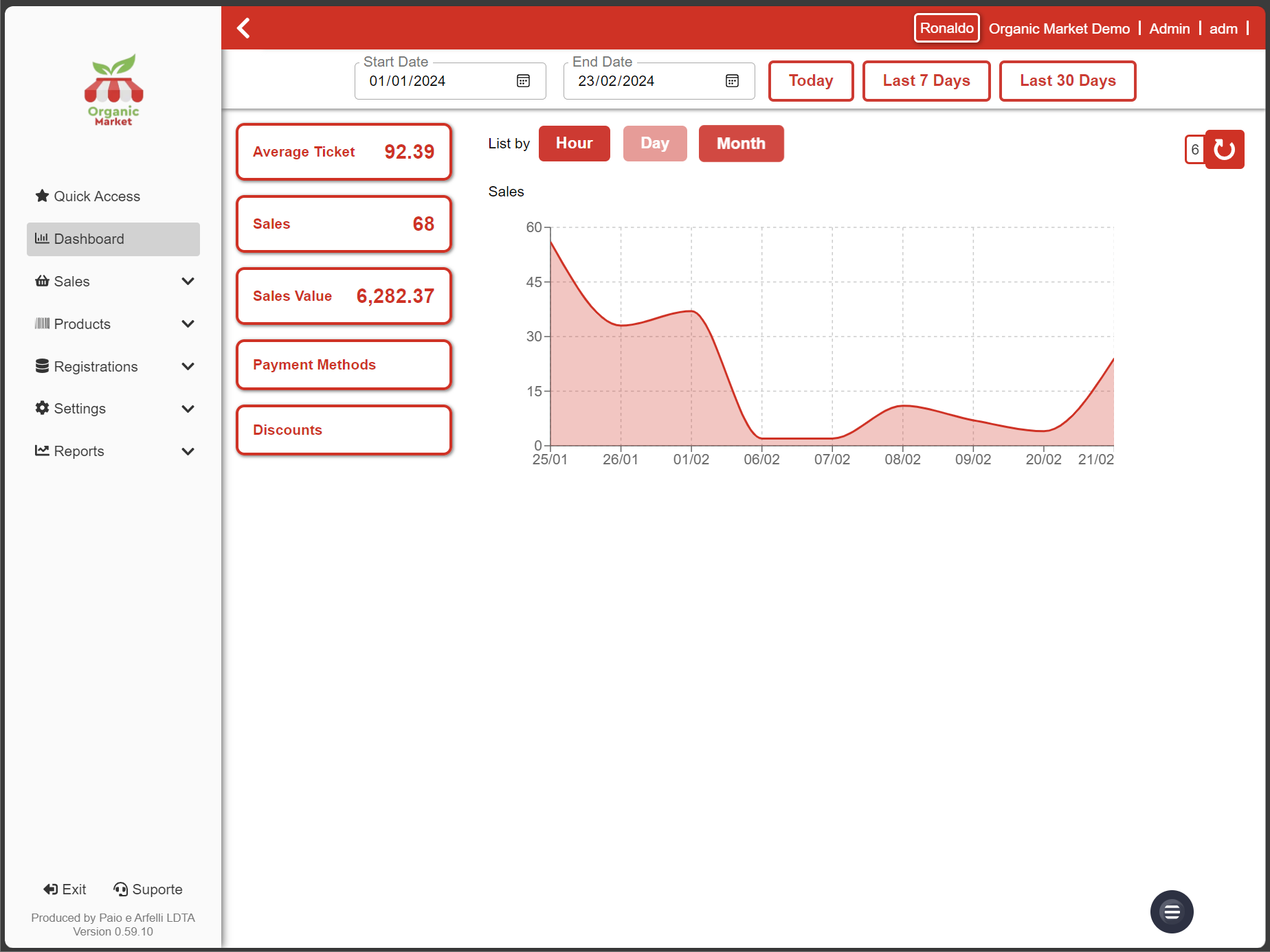
Task: Click the Sales chart title
Action: [506, 192]
